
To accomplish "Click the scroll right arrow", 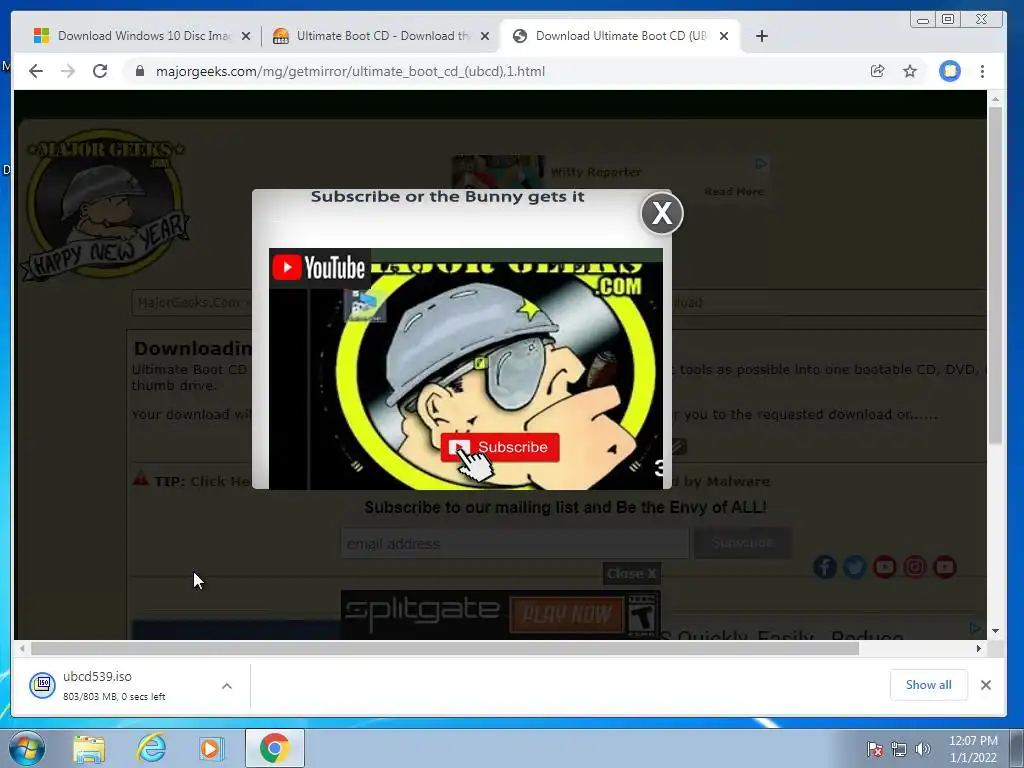I will point(978,648).
